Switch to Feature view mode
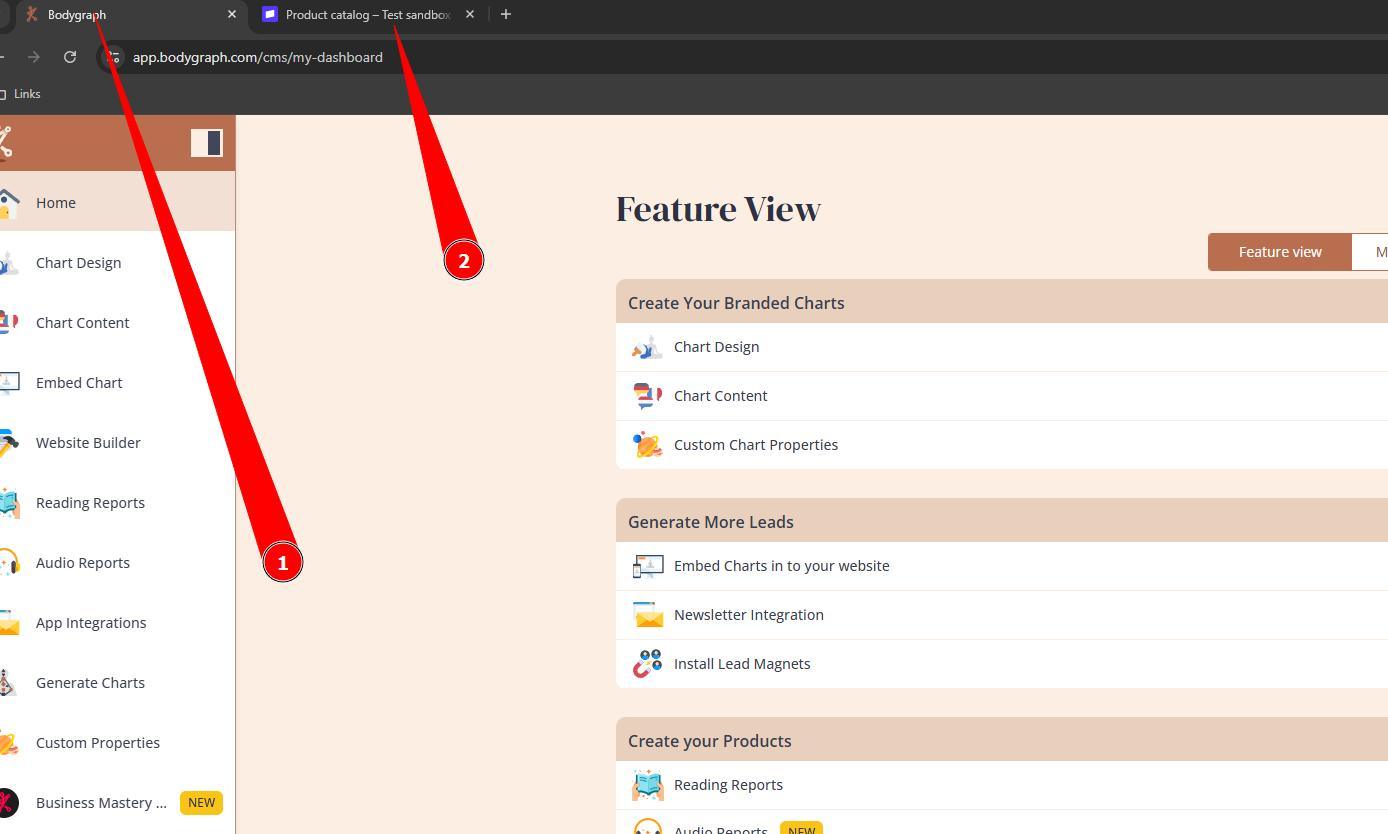Viewport: 1388px width, 834px height. coord(1279,252)
